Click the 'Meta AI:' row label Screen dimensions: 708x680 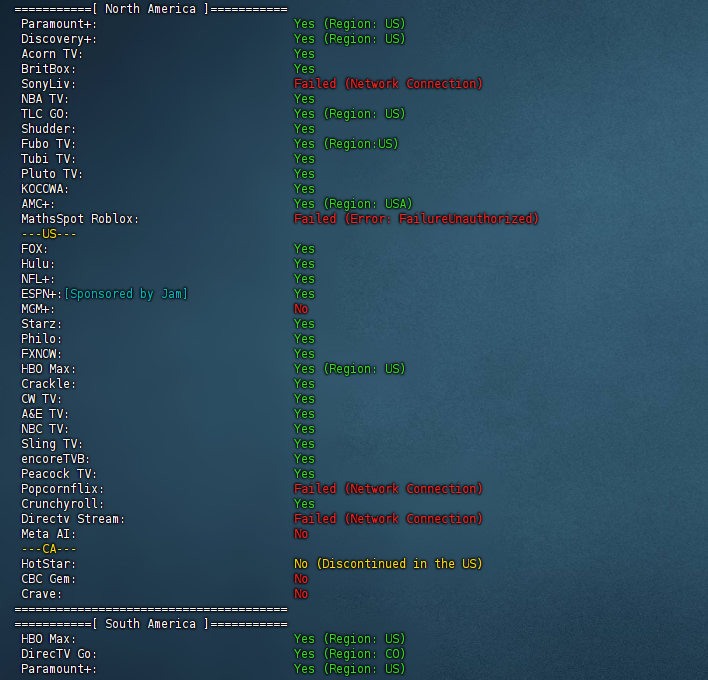pos(48,534)
